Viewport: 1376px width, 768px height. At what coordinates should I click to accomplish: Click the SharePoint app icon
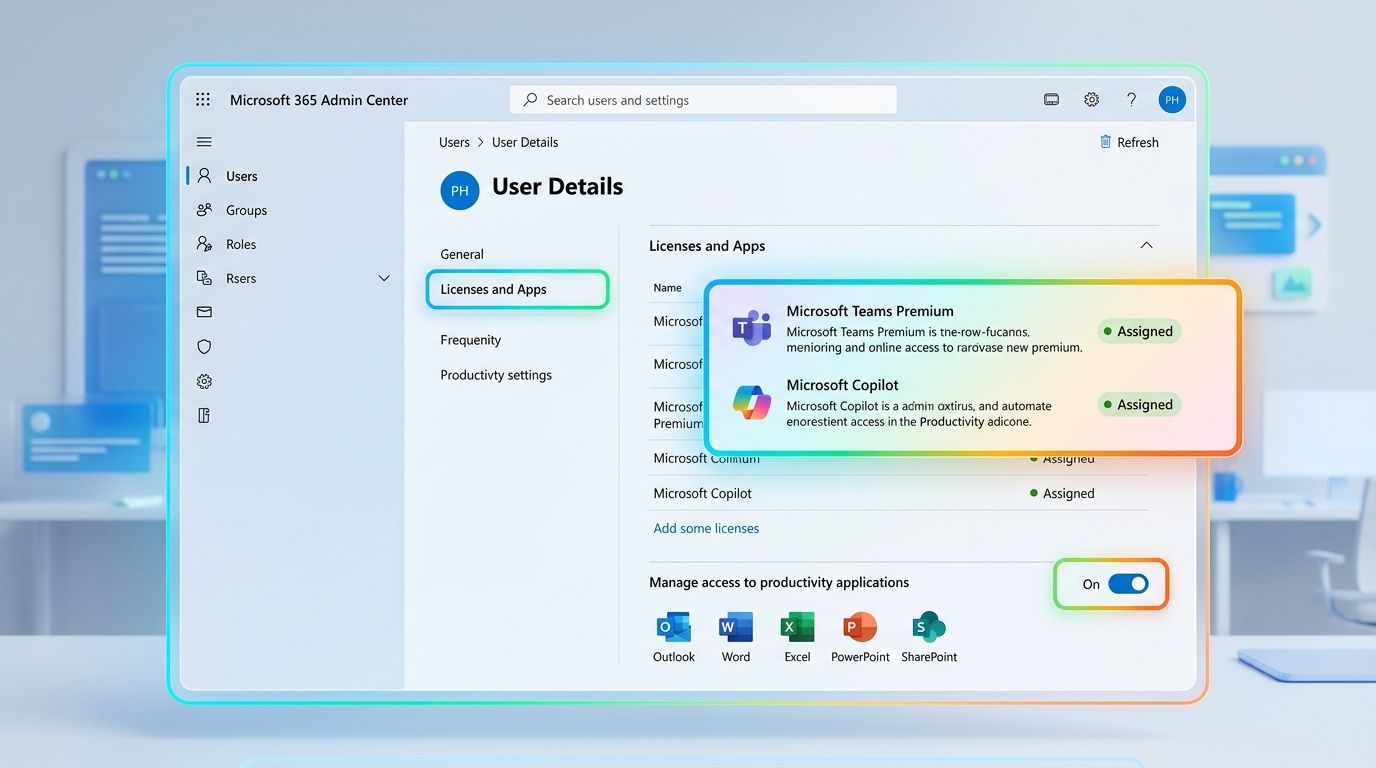tap(929, 628)
